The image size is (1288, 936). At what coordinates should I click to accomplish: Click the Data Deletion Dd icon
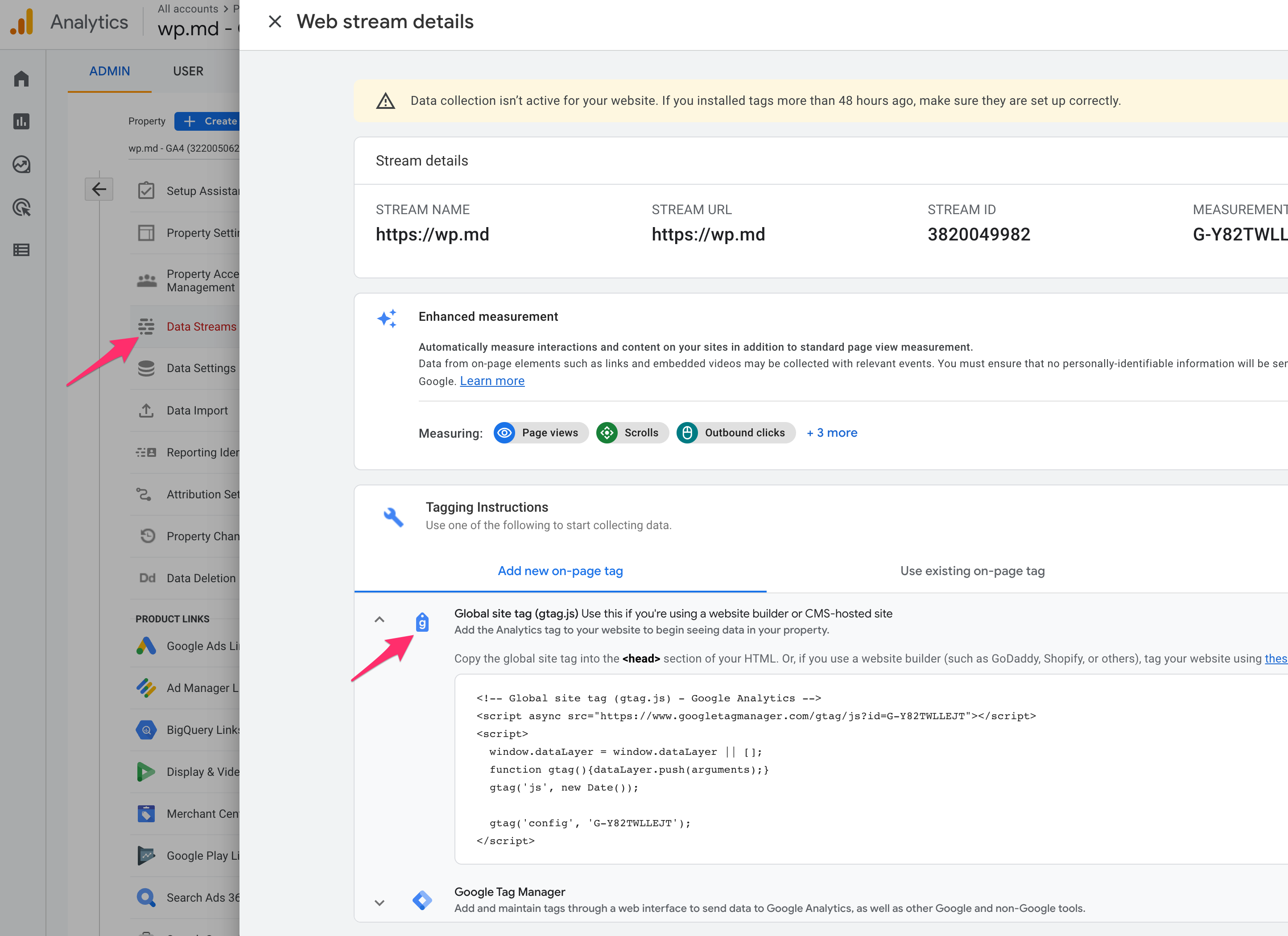(x=147, y=578)
